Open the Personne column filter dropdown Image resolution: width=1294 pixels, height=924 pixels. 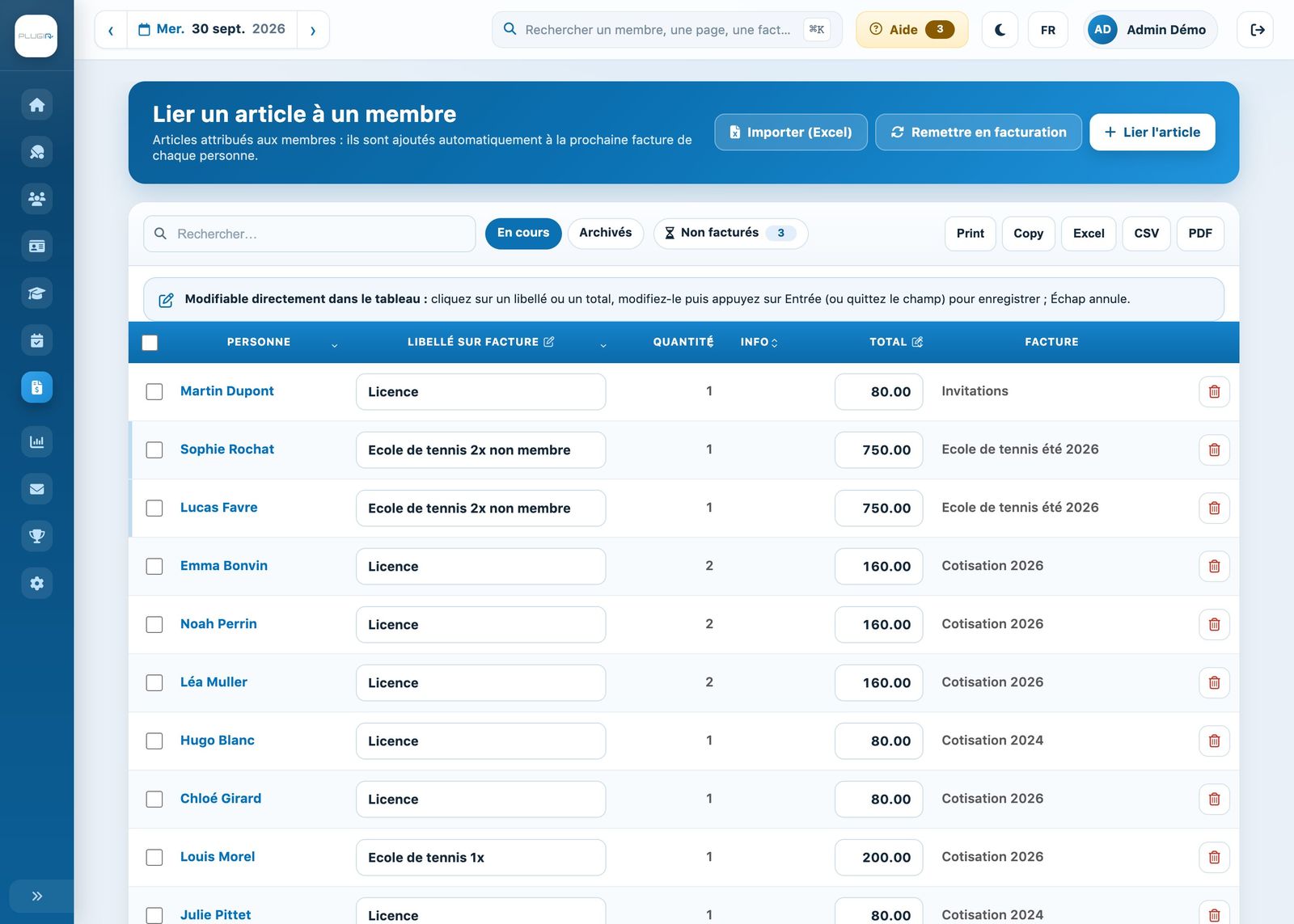(x=334, y=345)
